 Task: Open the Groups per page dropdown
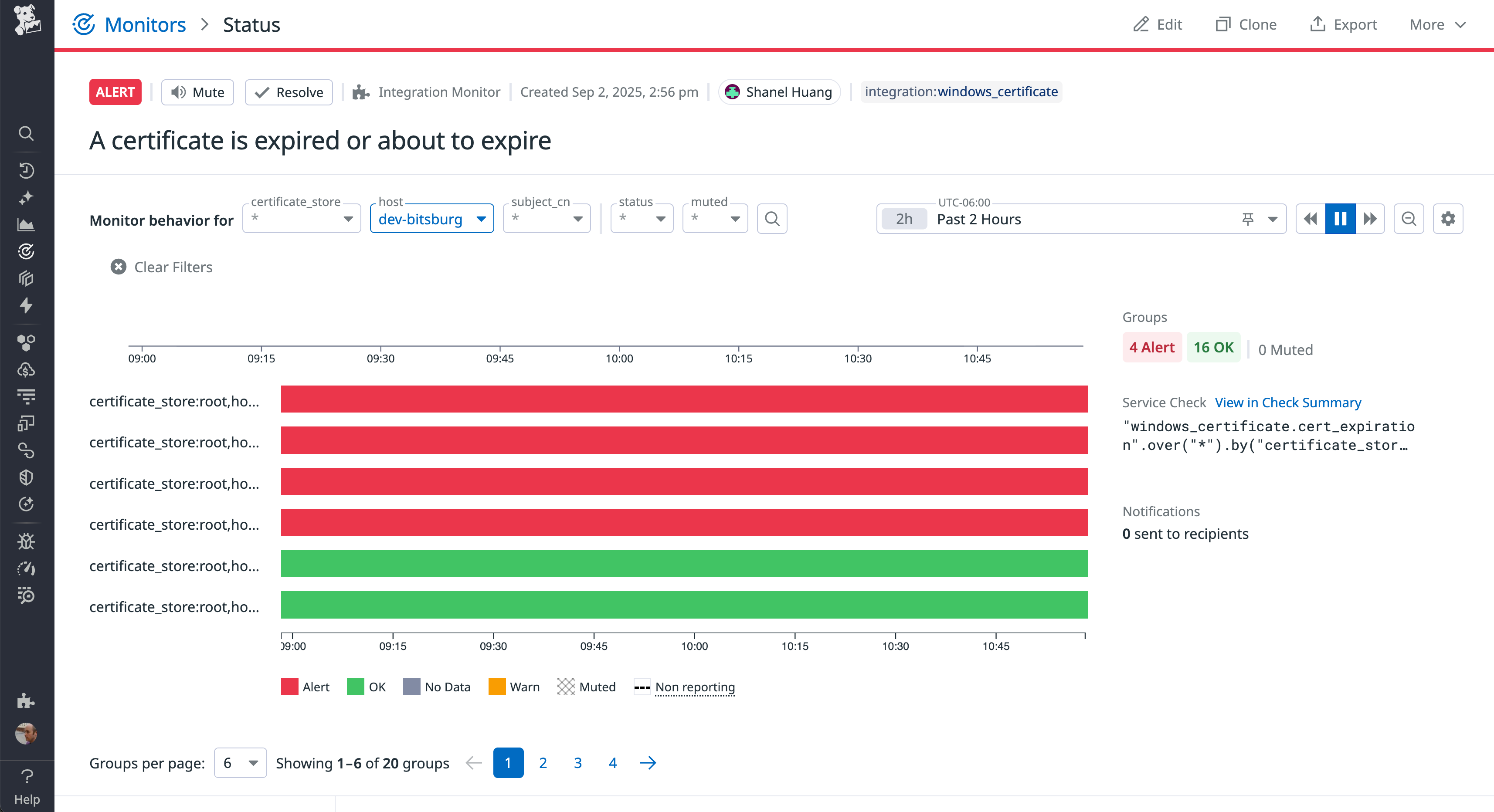click(240, 763)
